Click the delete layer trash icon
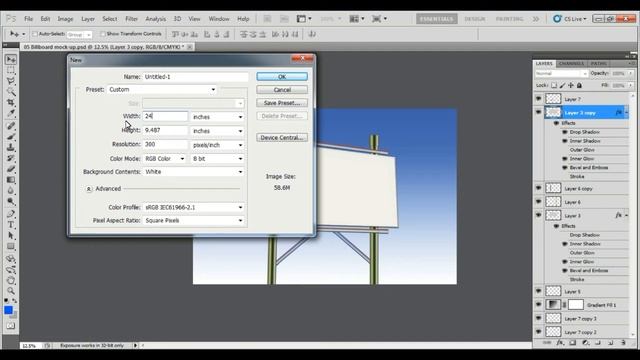 [623, 343]
